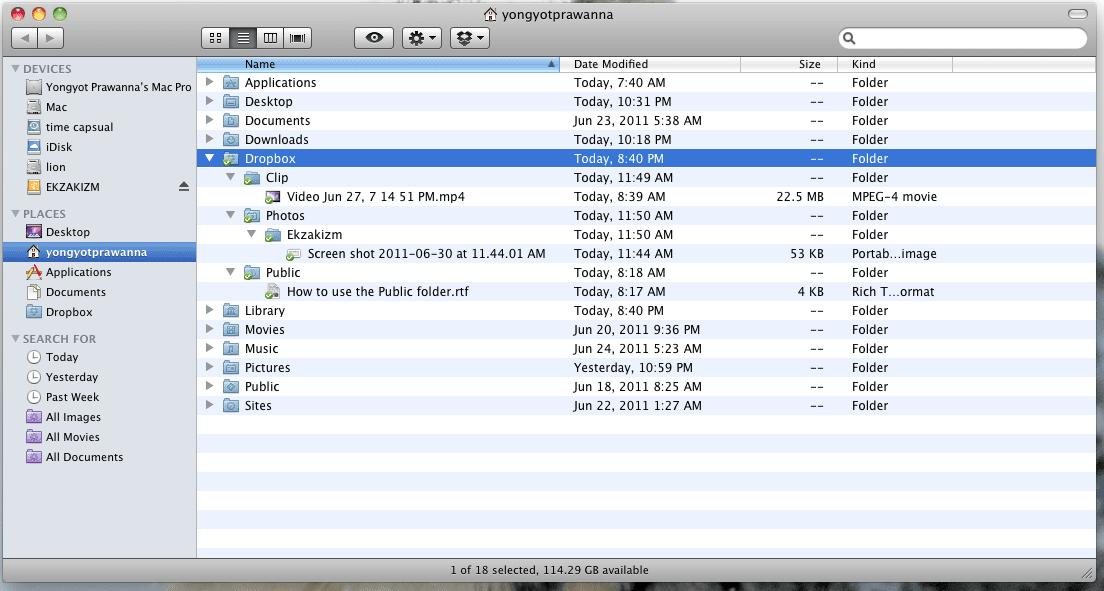Collapse the SEARCH FOR sidebar section

click(15, 339)
